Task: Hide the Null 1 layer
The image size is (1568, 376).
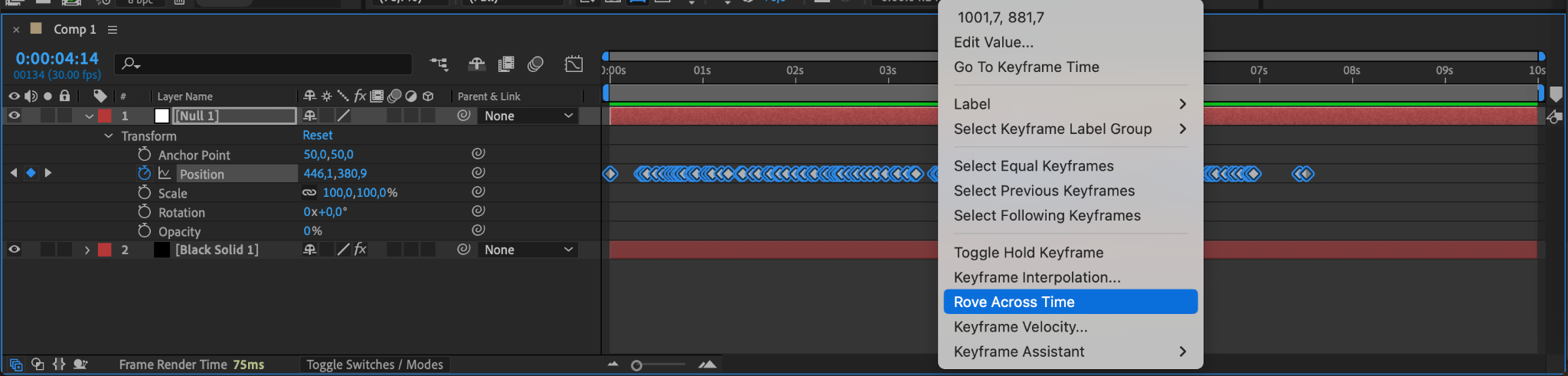Action: click(14, 116)
